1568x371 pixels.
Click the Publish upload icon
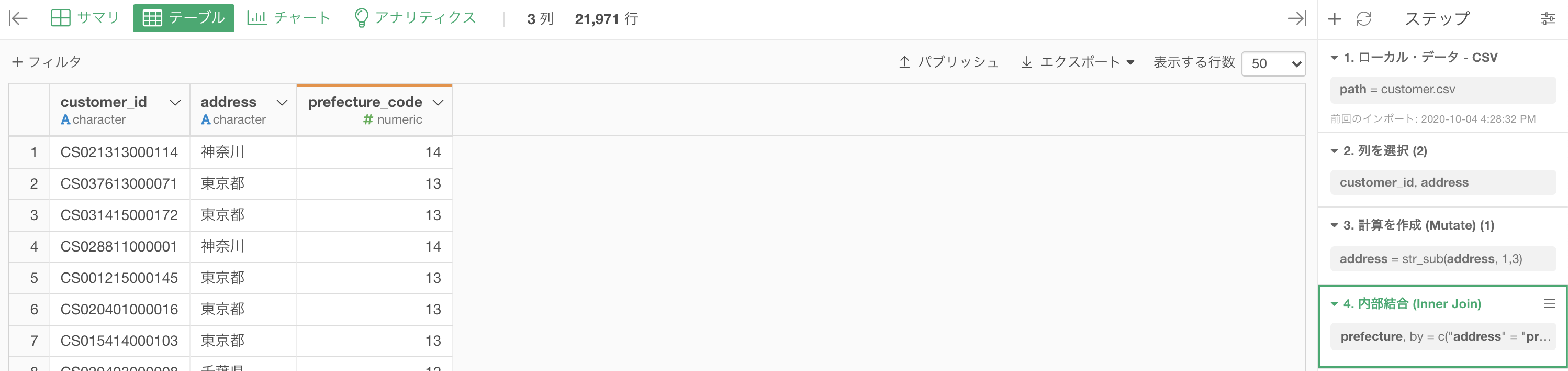(904, 62)
